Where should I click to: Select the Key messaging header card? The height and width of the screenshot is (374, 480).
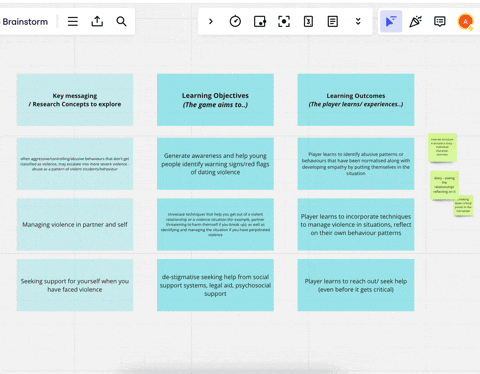(x=75, y=100)
